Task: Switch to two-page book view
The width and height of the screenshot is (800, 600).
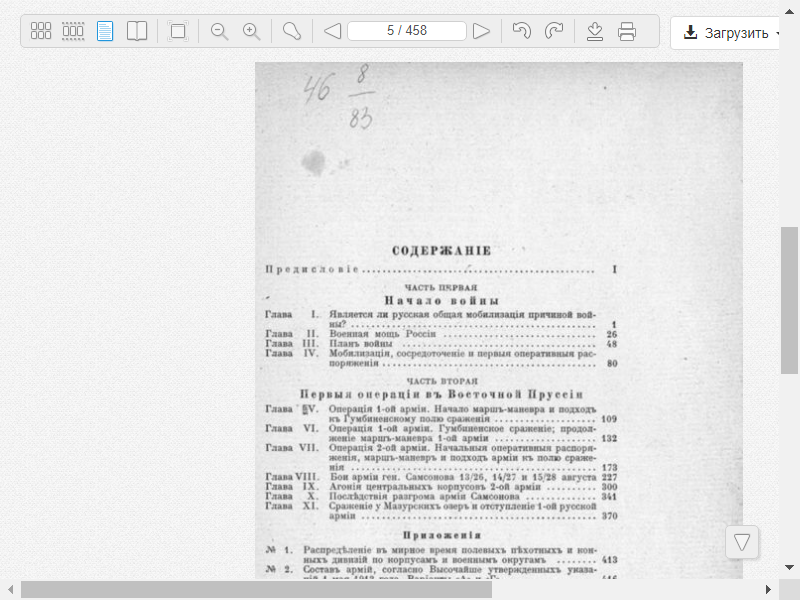Action: (x=137, y=31)
